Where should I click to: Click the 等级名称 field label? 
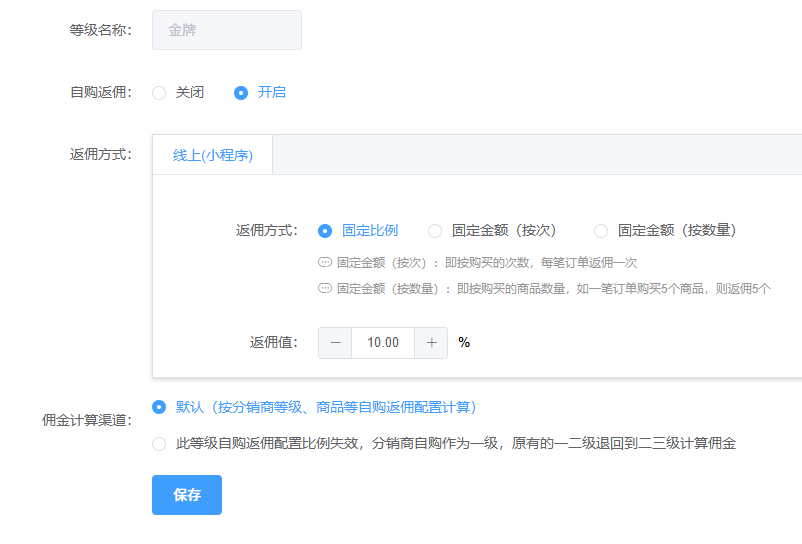pos(100,30)
